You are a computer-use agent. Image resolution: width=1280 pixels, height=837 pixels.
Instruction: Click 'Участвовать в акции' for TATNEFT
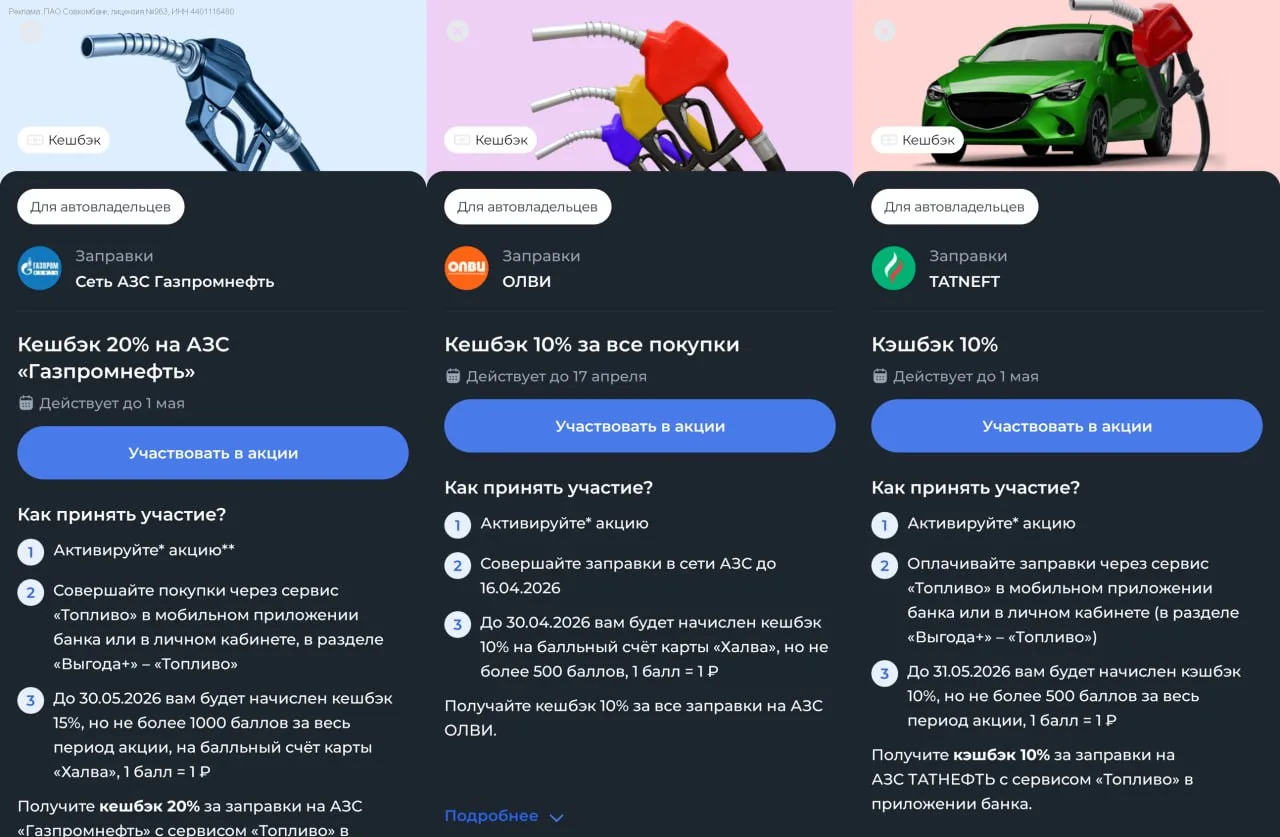(1067, 426)
